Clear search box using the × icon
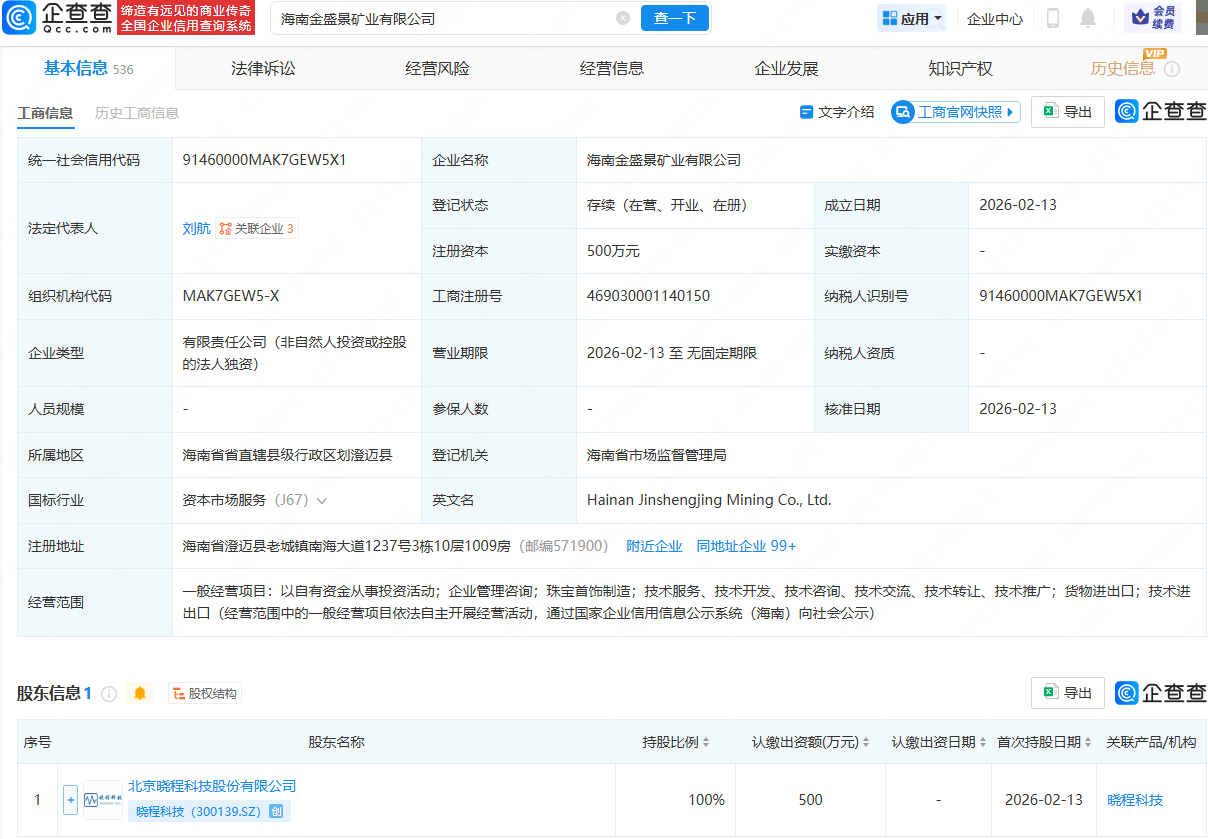This screenshot has height=839, width=1208. 624,17
